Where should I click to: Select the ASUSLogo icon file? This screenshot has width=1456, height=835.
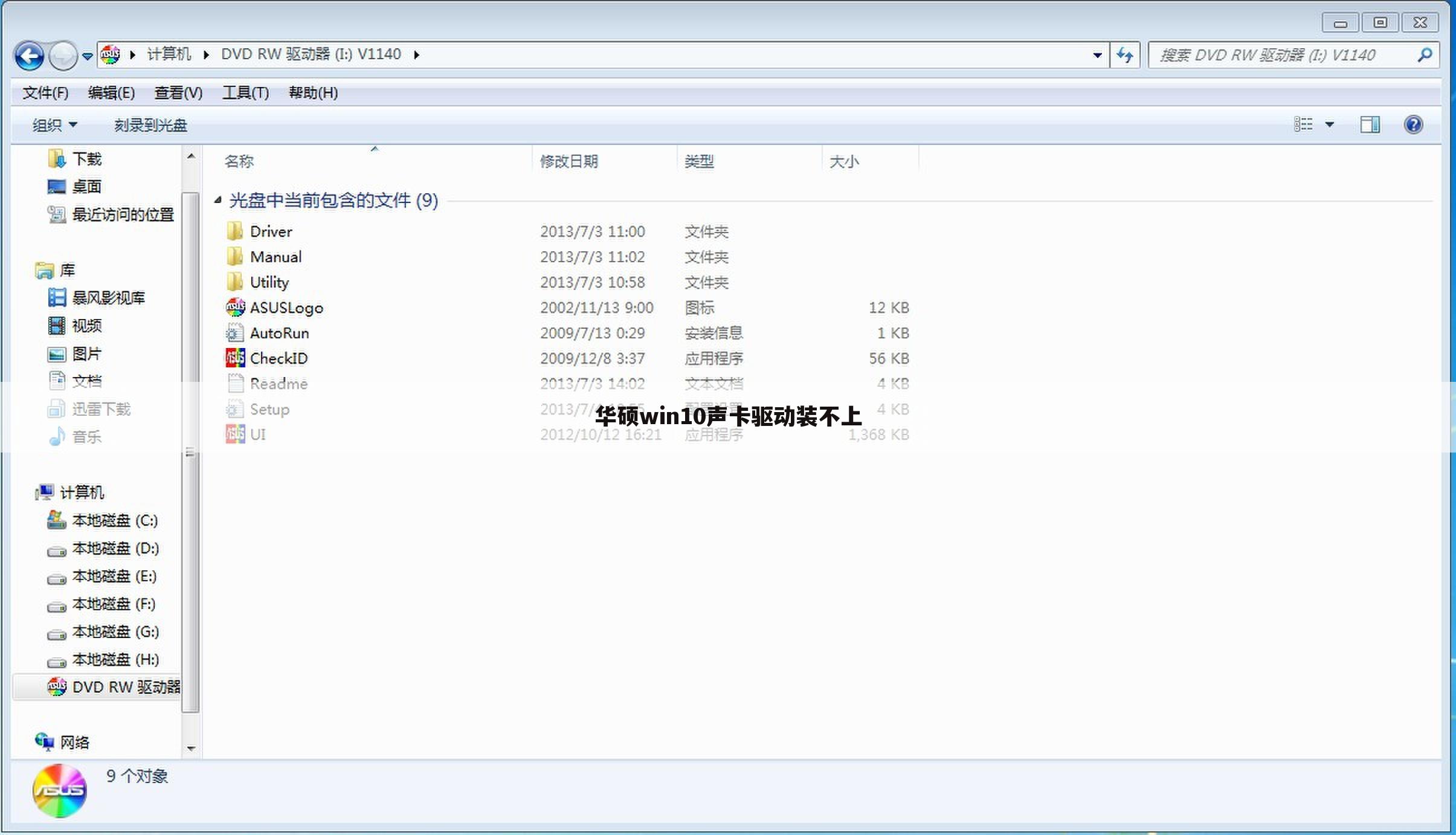click(x=286, y=308)
